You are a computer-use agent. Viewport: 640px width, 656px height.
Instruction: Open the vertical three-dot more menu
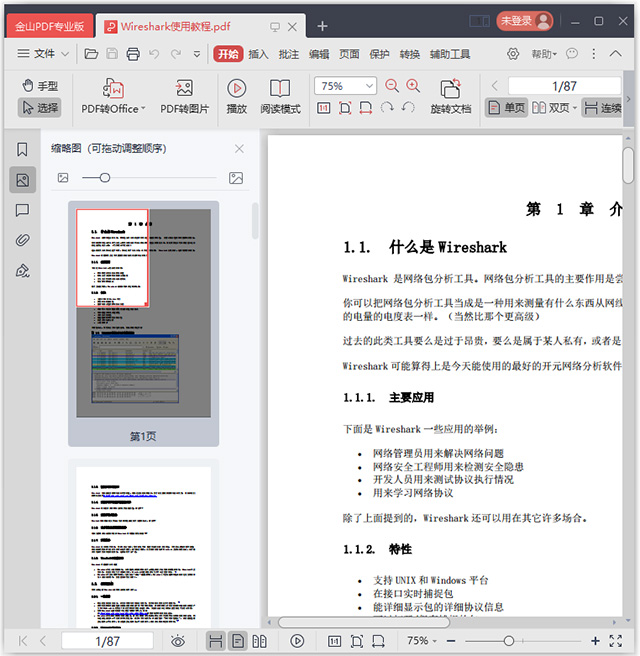point(593,54)
